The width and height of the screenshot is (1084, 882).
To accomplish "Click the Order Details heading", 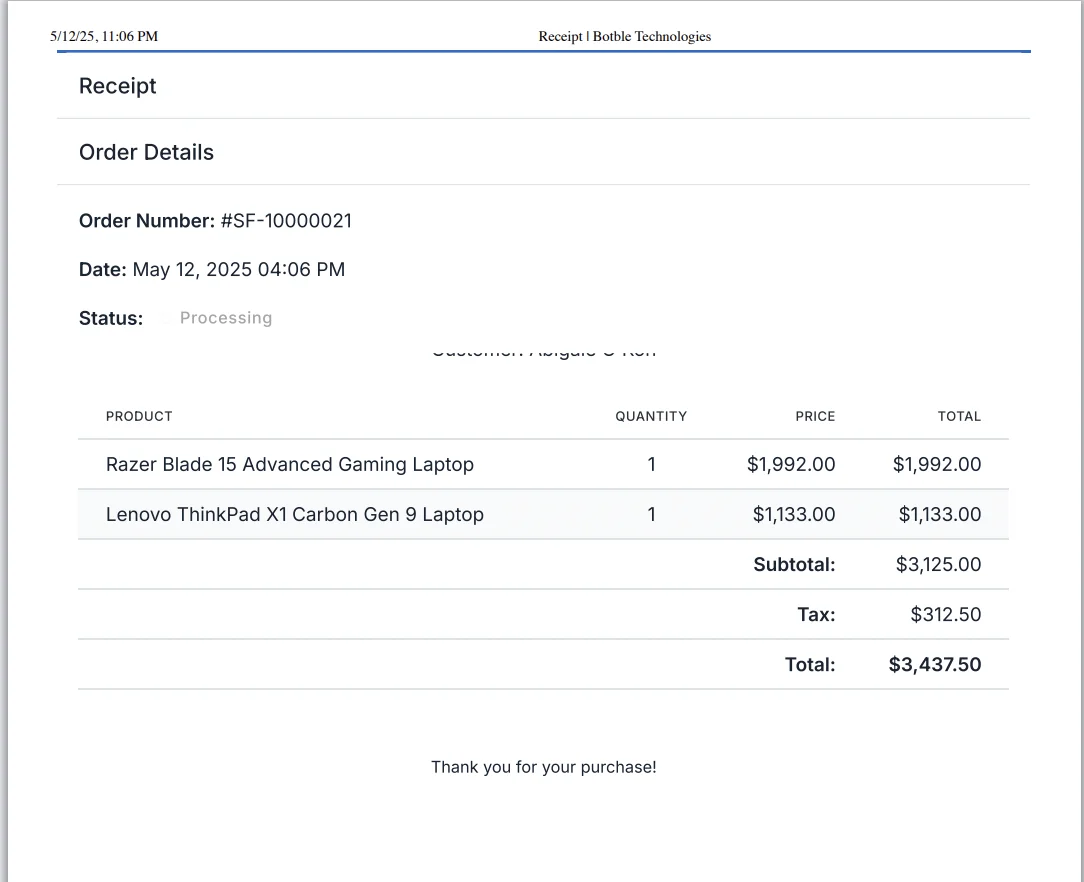I will pos(146,152).
